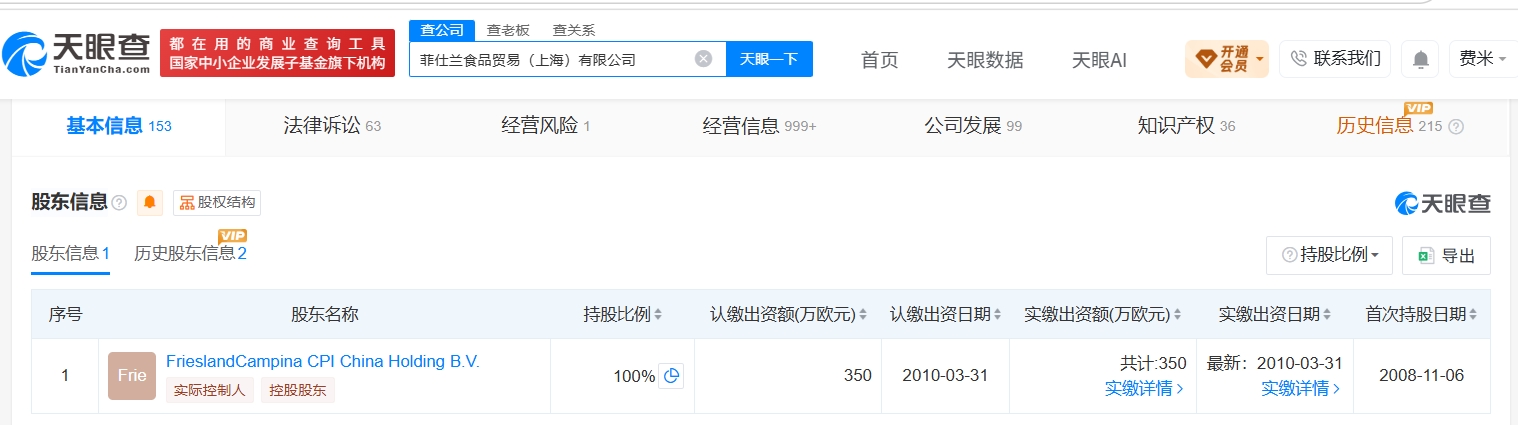Screen dimensions: 1518x425
Task: Click the orange bell alert beside 股东信息
Action: click(150, 203)
